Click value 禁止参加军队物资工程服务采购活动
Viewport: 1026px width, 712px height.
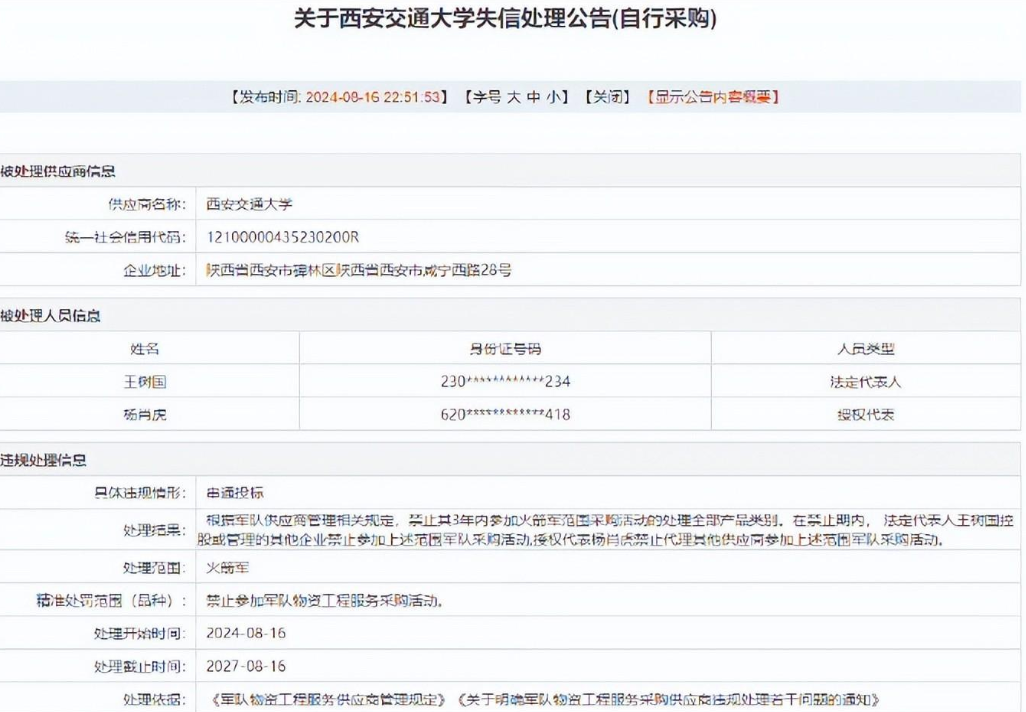[325, 600]
